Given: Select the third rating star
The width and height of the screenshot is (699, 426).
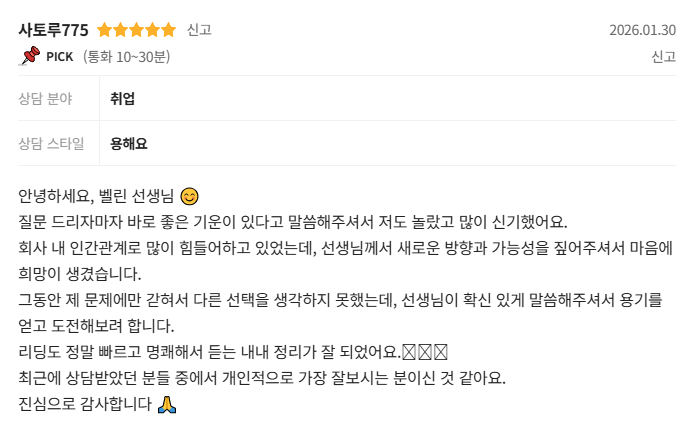Looking at the screenshot, I should (x=136, y=30).
